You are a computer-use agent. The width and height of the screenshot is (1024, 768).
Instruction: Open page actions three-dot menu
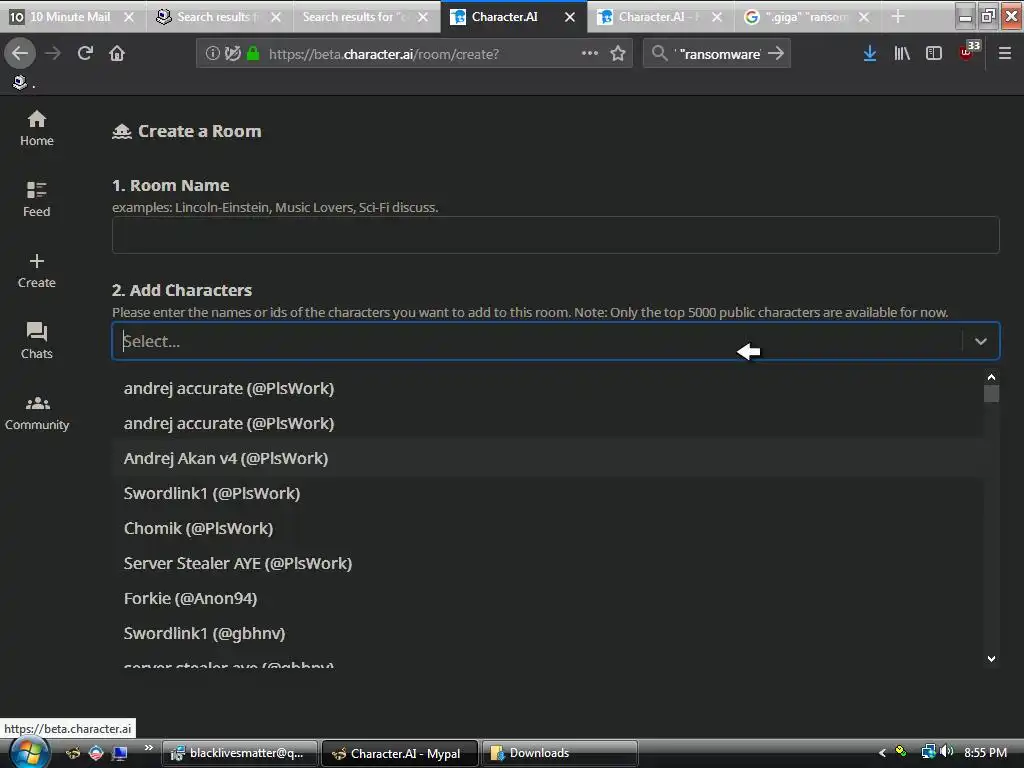(590, 54)
